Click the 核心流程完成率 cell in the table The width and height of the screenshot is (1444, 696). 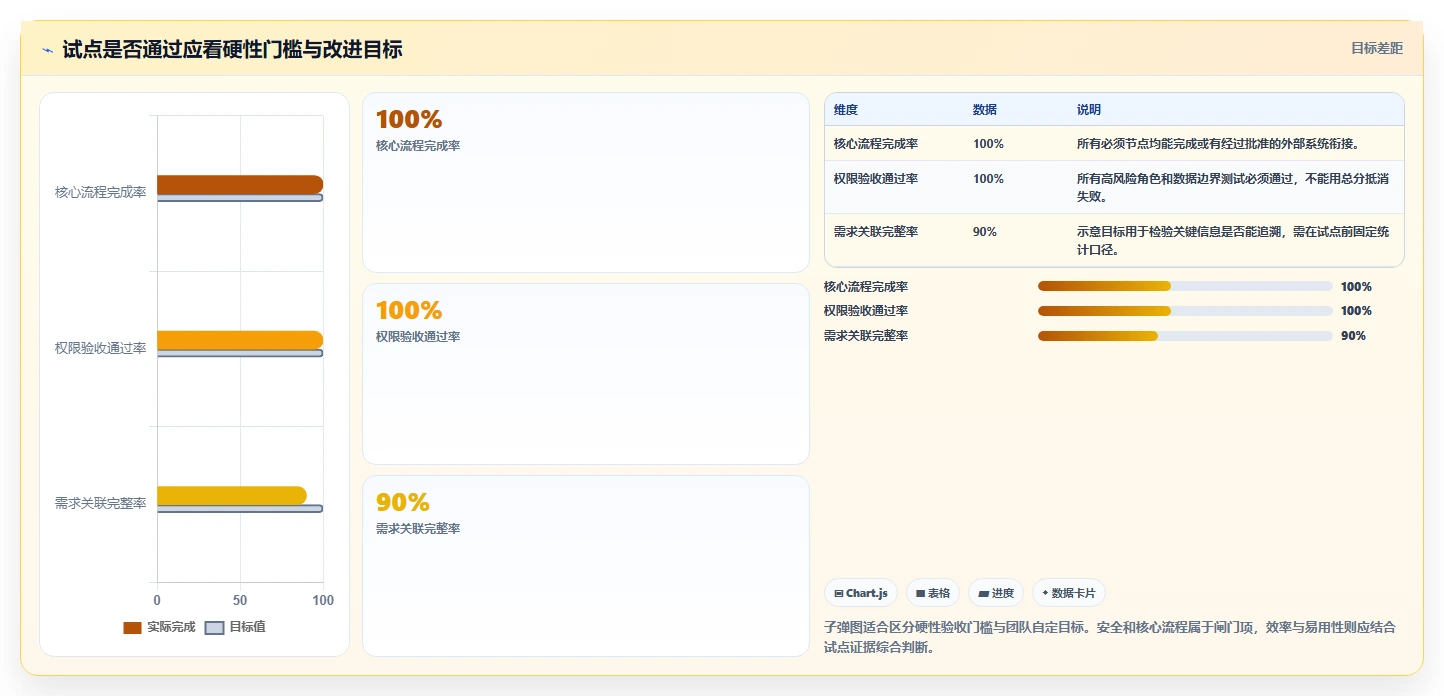[876, 144]
